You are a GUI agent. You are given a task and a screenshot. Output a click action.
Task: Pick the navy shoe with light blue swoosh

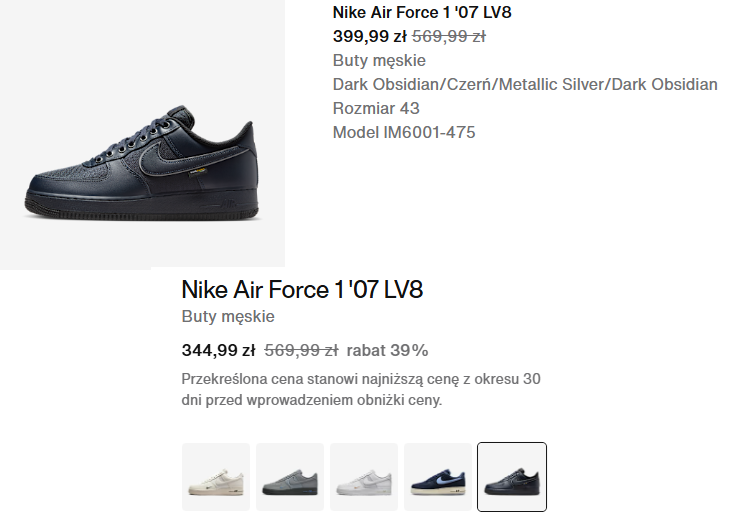click(x=438, y=477)
